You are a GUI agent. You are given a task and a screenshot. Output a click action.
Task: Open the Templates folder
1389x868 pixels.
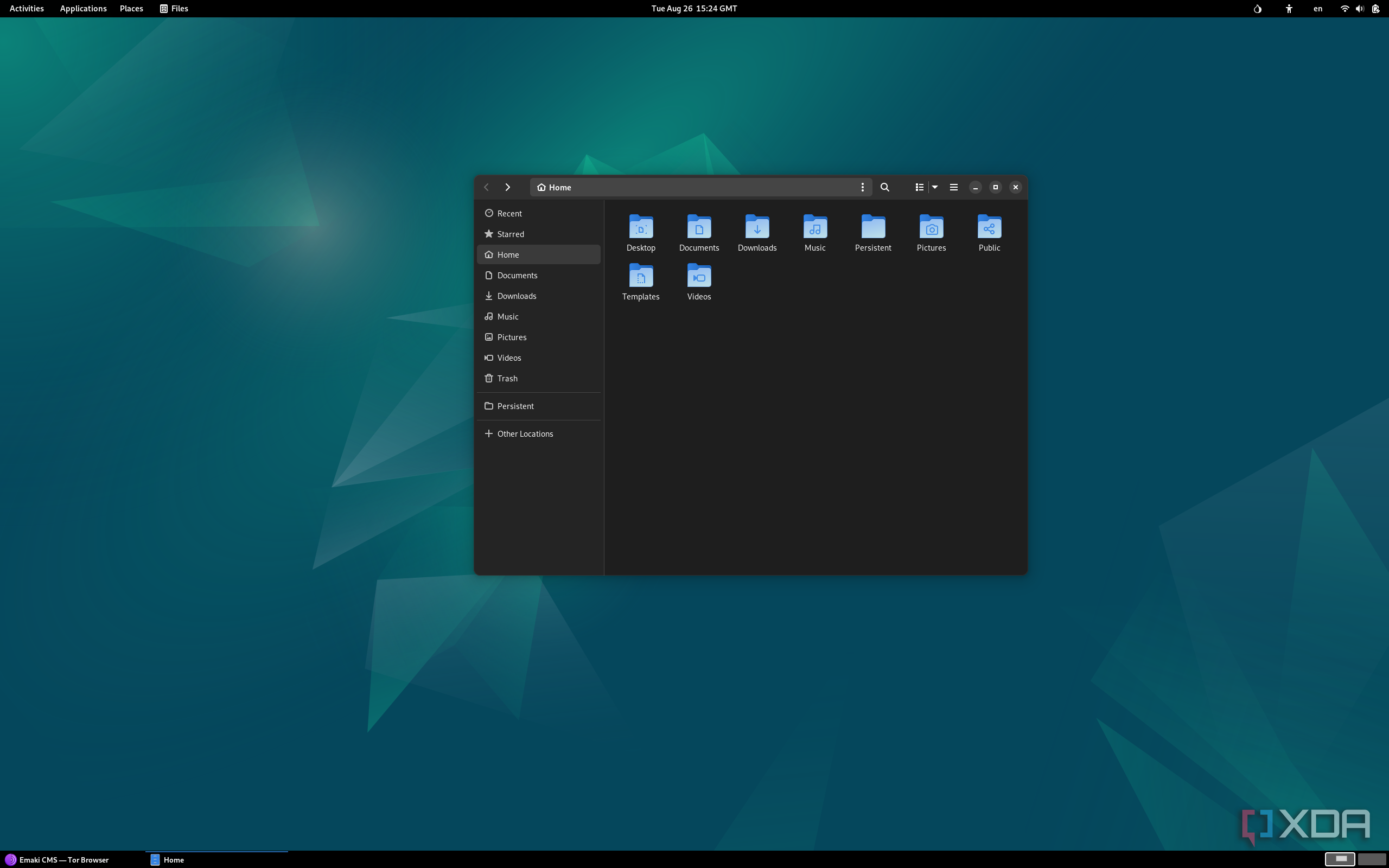(x=641, y=276)
